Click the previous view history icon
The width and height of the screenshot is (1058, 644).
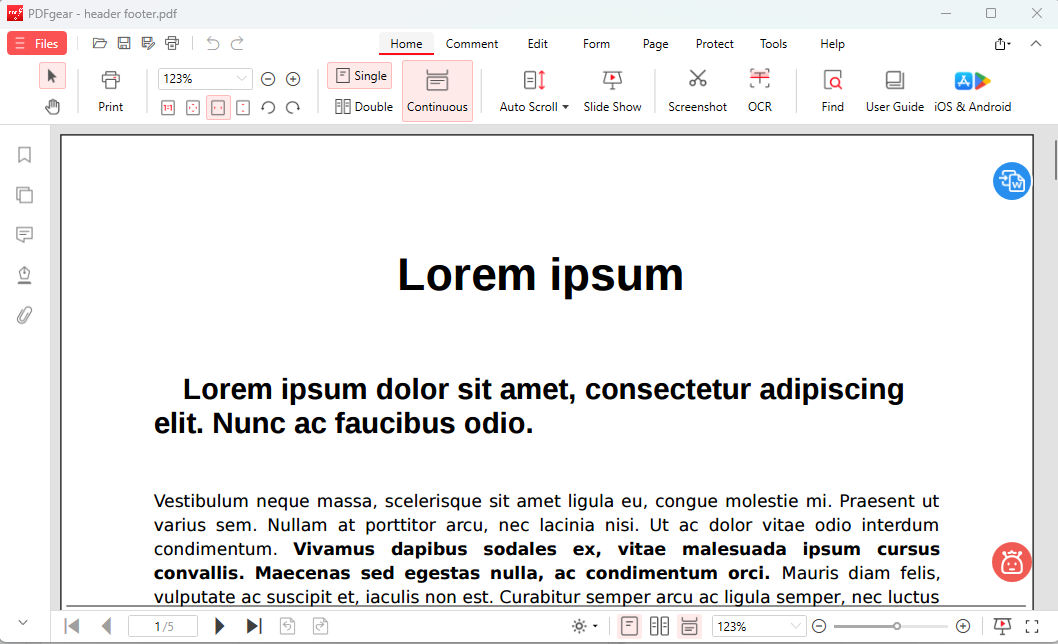tap(287, 626)
